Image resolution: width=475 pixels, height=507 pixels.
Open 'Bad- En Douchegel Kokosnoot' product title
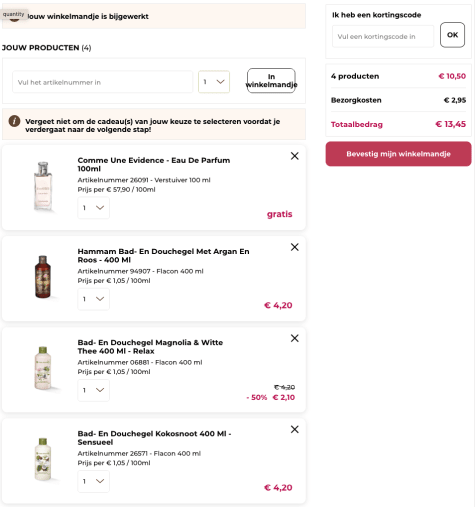pyautogui.click(x=154, y=438)
